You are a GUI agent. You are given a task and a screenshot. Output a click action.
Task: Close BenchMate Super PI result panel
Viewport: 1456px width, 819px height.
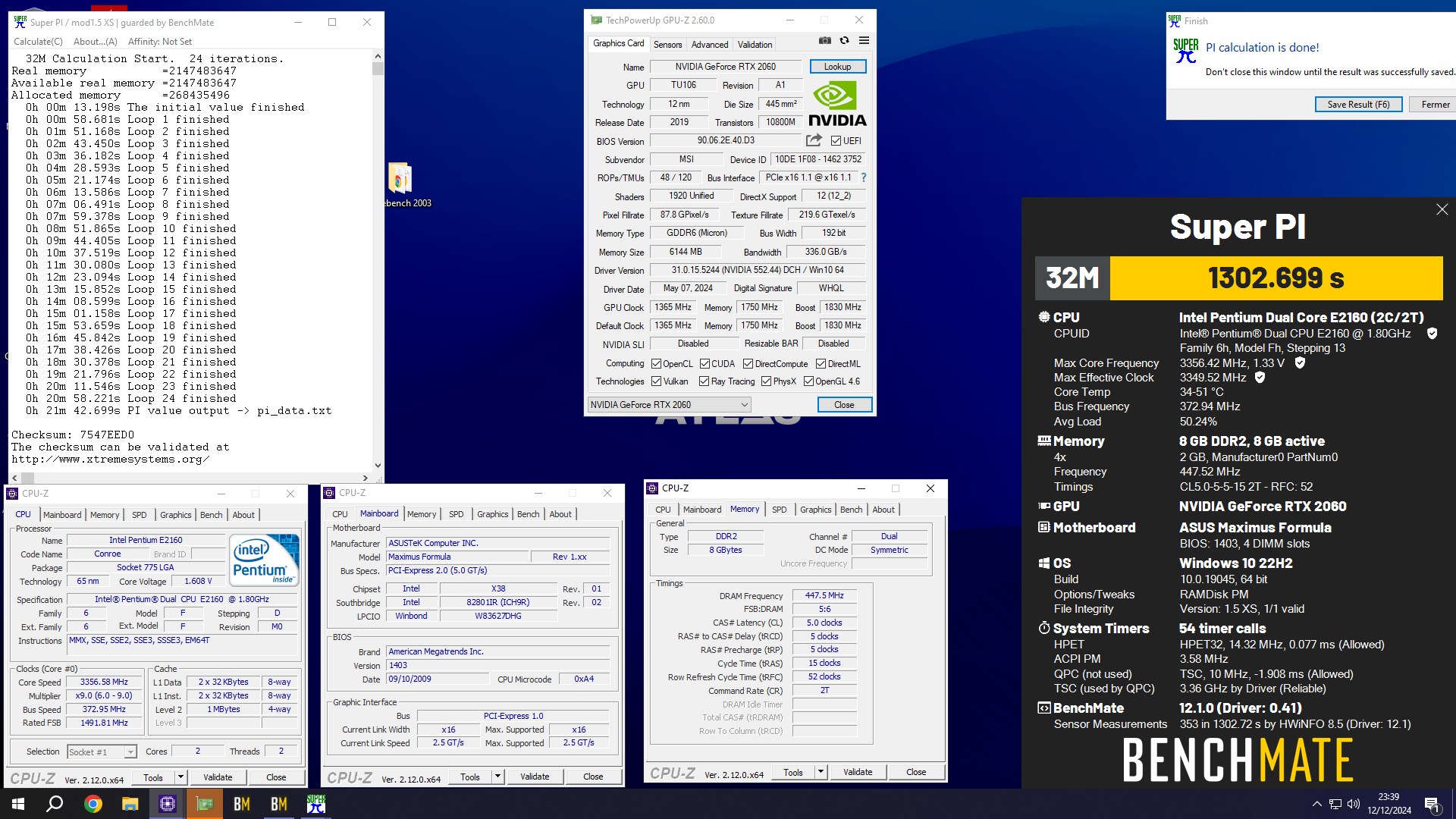(1442, 209)
